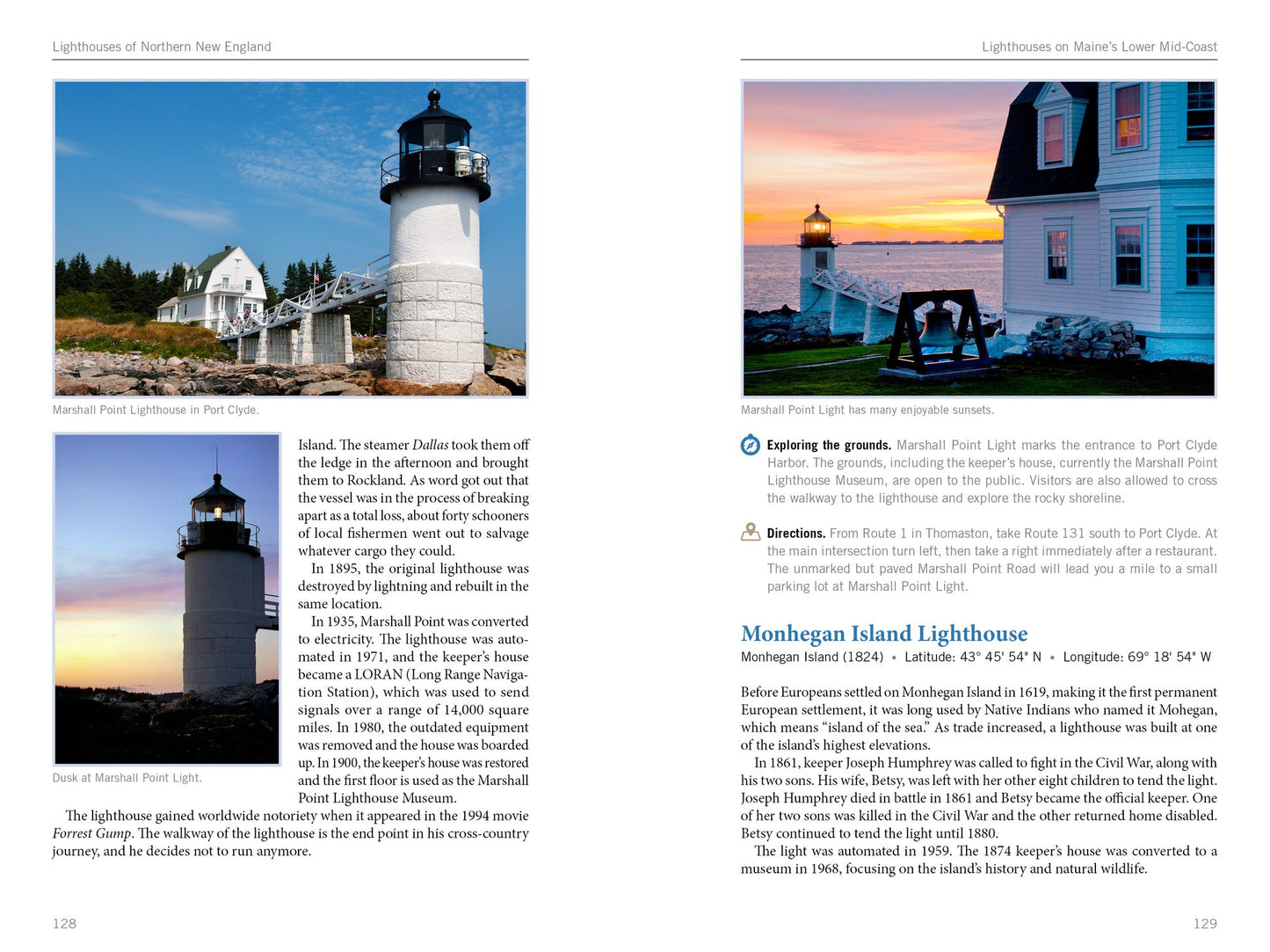The height and width of the screenshot is (952, 1270).
Task: Click the bold label Exploring the grounds
Action: pyautogui.click(x=829, y=445)
